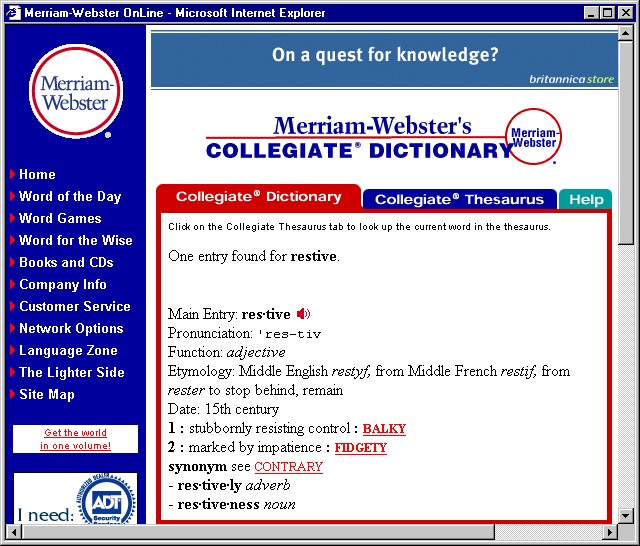Screen dimensions: 640x546
Task: Click the Collegiate Dictionary header logo
Action: tap(384, 137)
